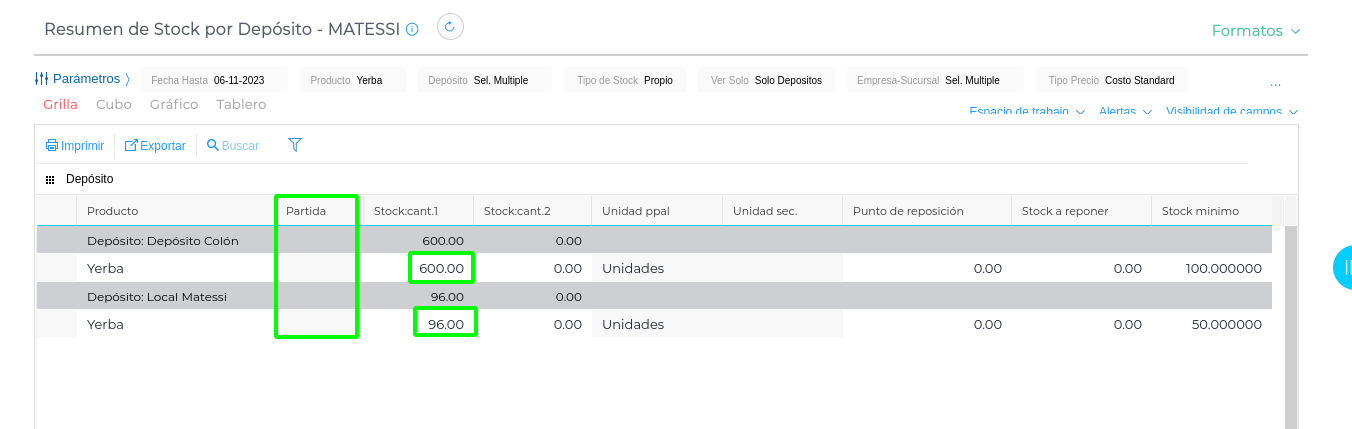Image resolution: width=1352 pixels, height=429 pixels.
Task: Expand the Espacio de trabajo menu
Action: click(1027, 112)
